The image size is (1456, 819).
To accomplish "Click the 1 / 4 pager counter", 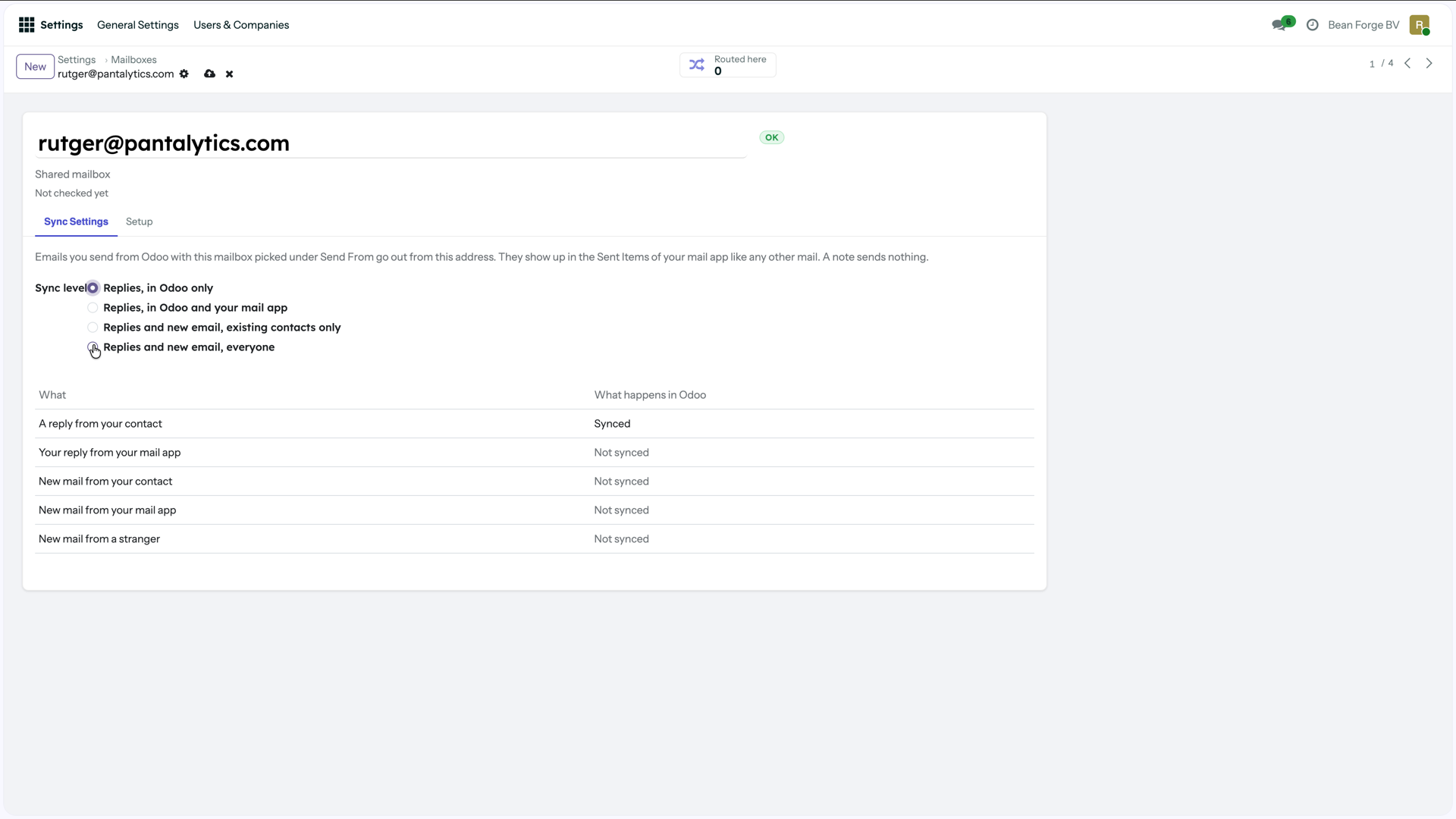I will [x=1381, y=64].
